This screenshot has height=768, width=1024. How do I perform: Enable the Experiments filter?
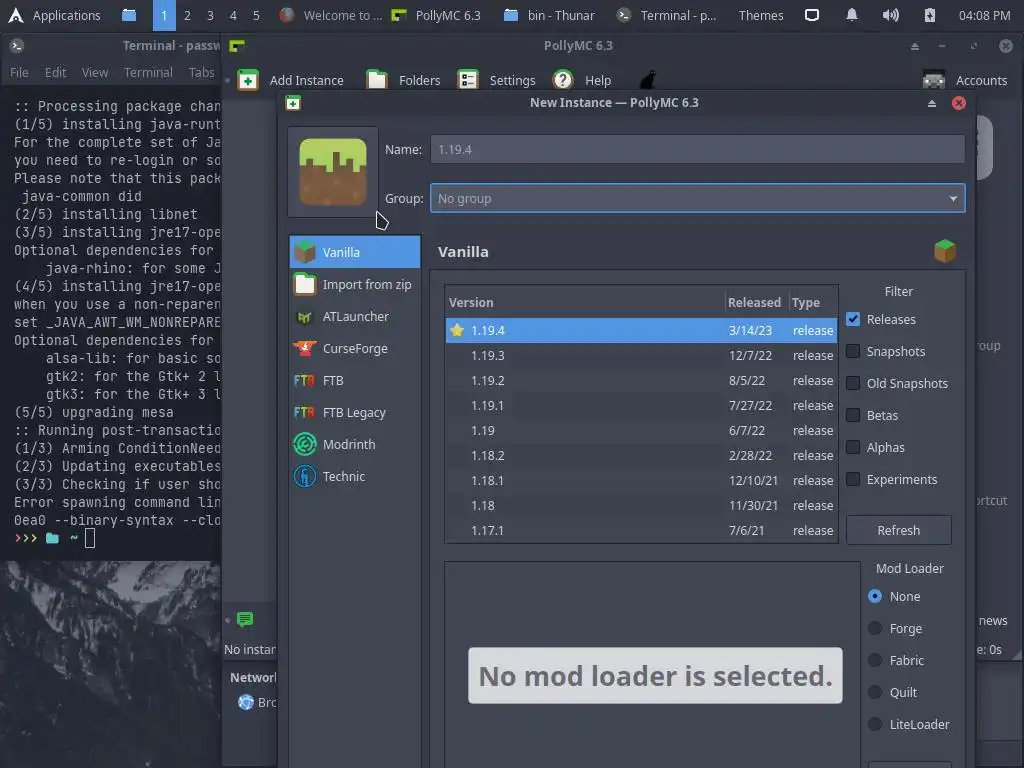click(x=853, y=479)
